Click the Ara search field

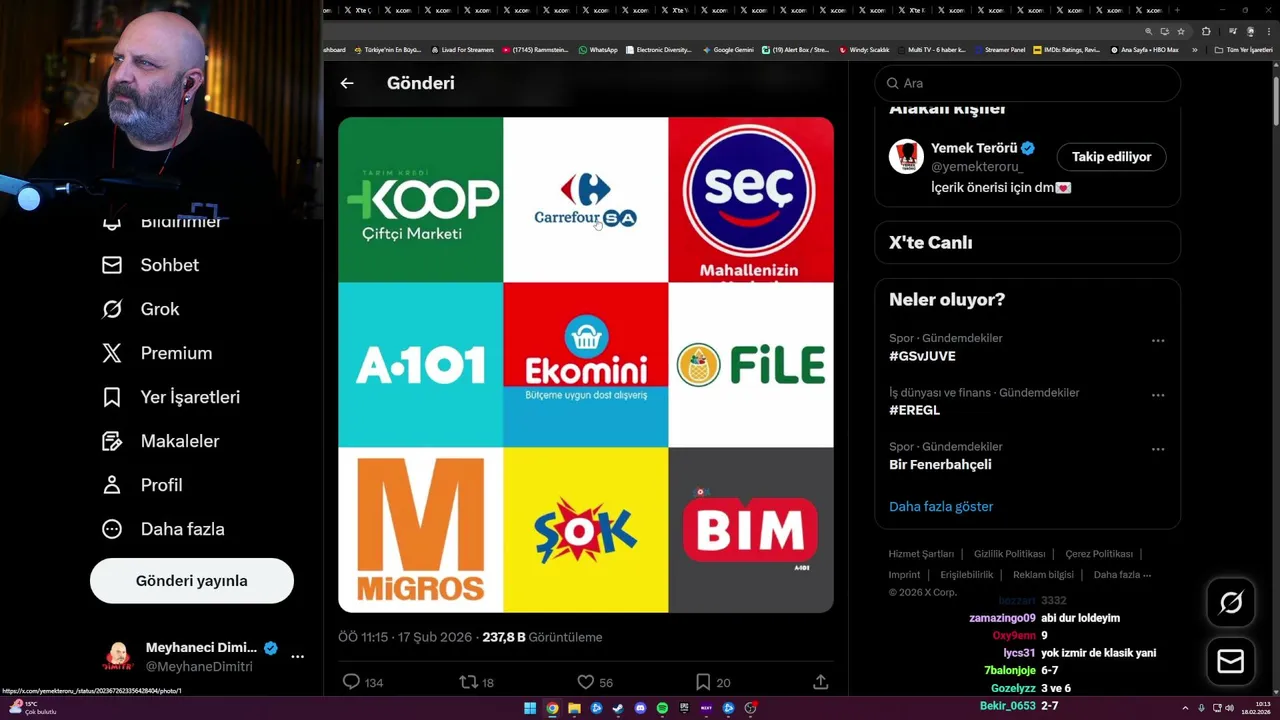(1028, 83)
